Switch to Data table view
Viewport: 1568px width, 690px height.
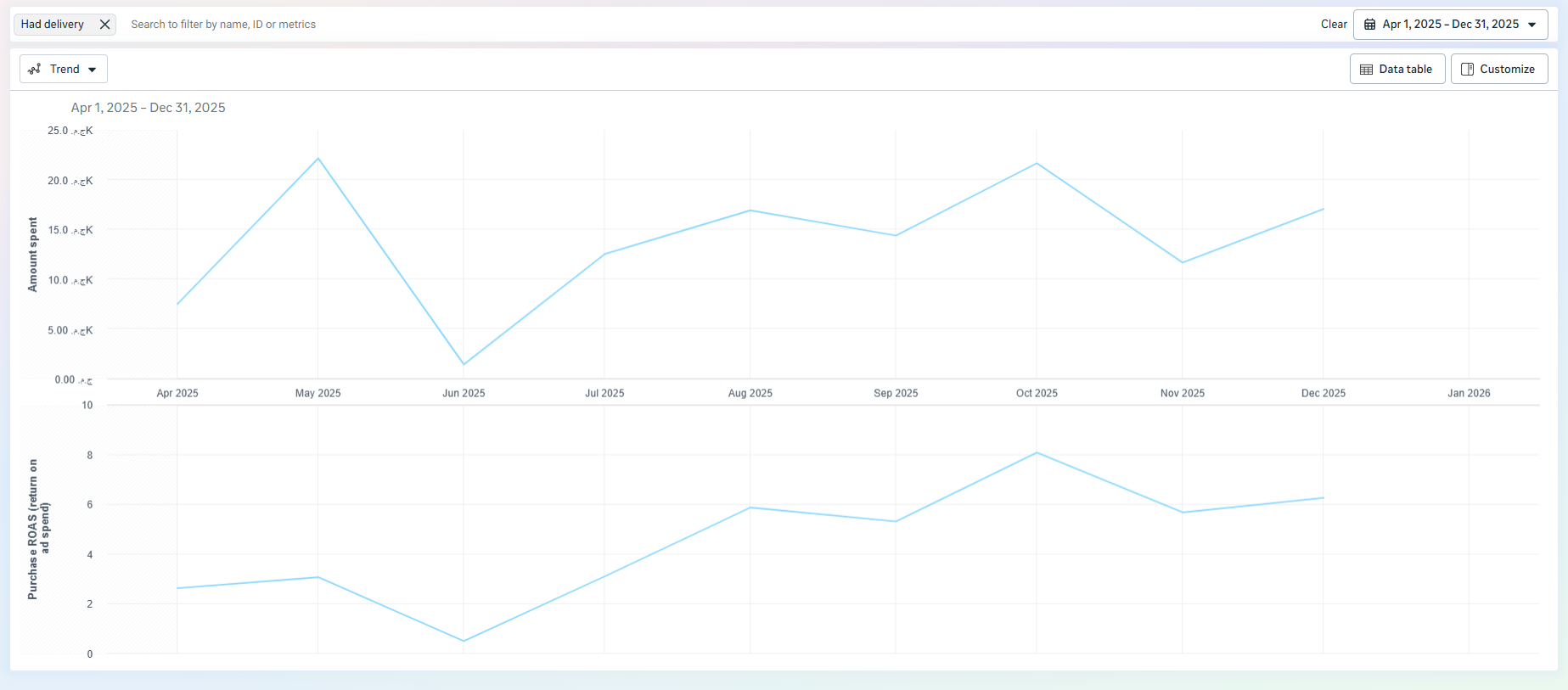point(1397,69)
